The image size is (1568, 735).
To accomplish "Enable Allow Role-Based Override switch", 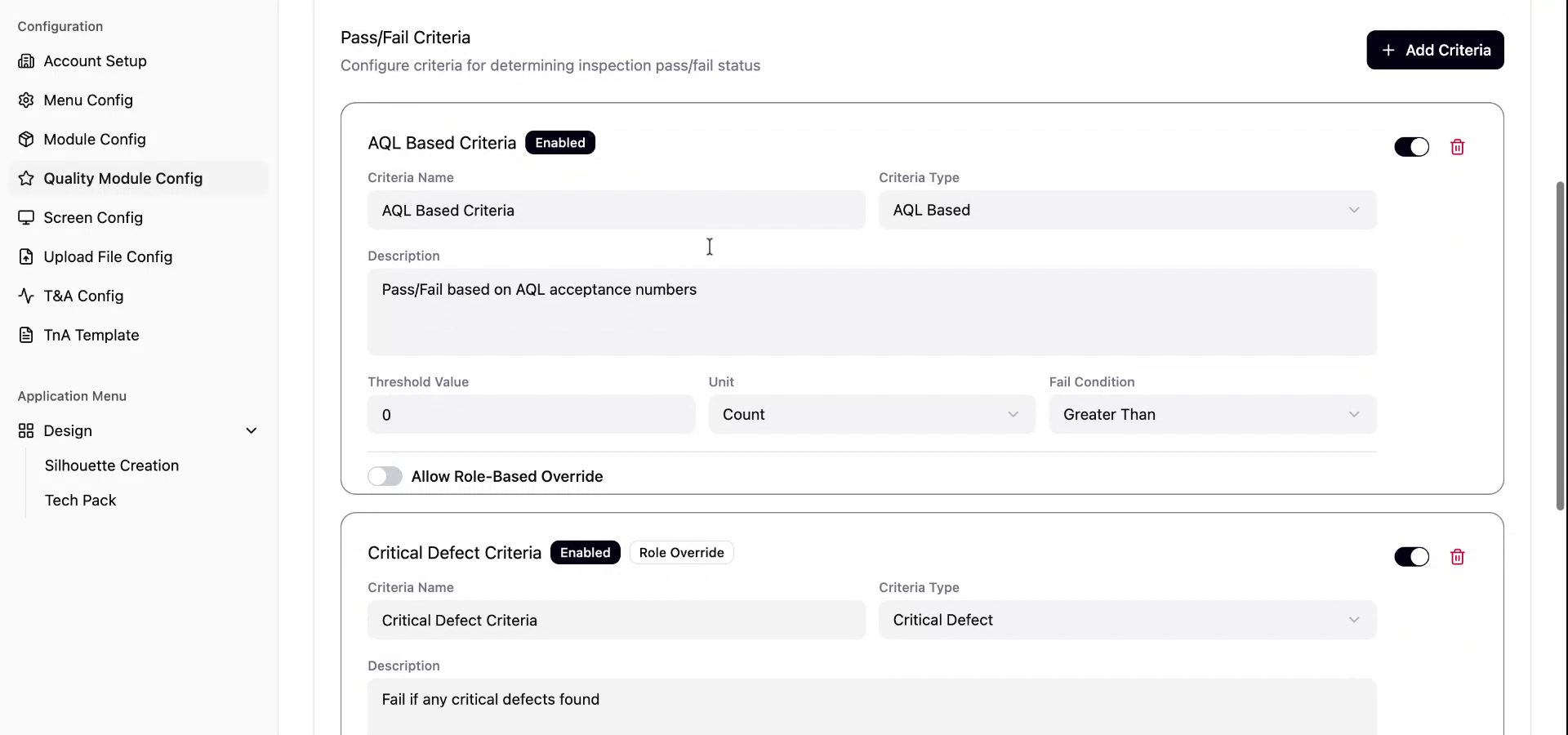I will [385, 477].
